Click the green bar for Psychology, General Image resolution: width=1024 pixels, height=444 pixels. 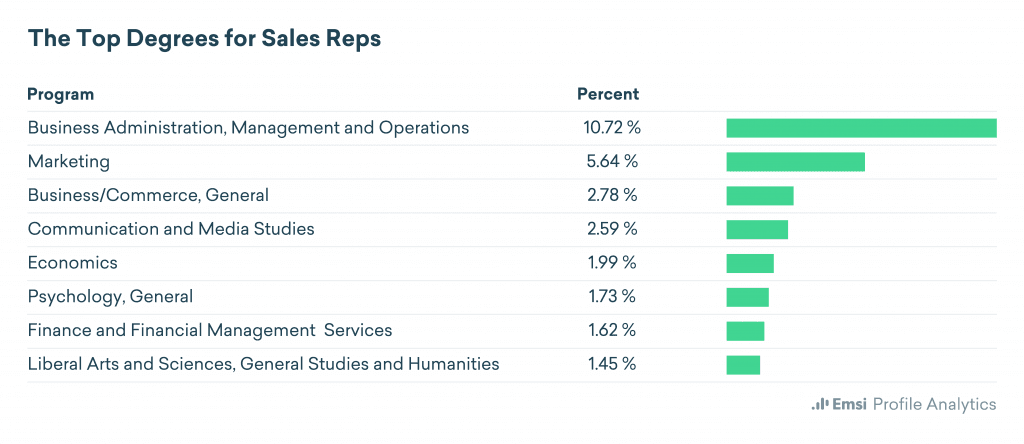[747, 297]
